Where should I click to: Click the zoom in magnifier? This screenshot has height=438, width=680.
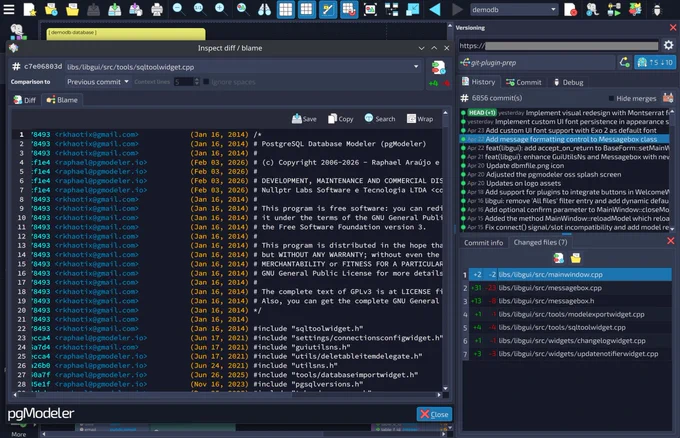tap(221, 9)
